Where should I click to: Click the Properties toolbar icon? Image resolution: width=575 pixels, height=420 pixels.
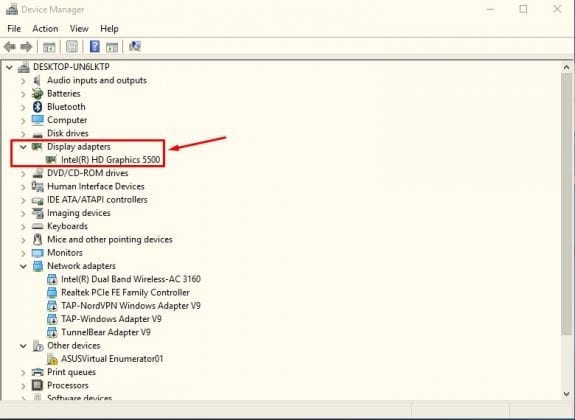pos(72,46)
